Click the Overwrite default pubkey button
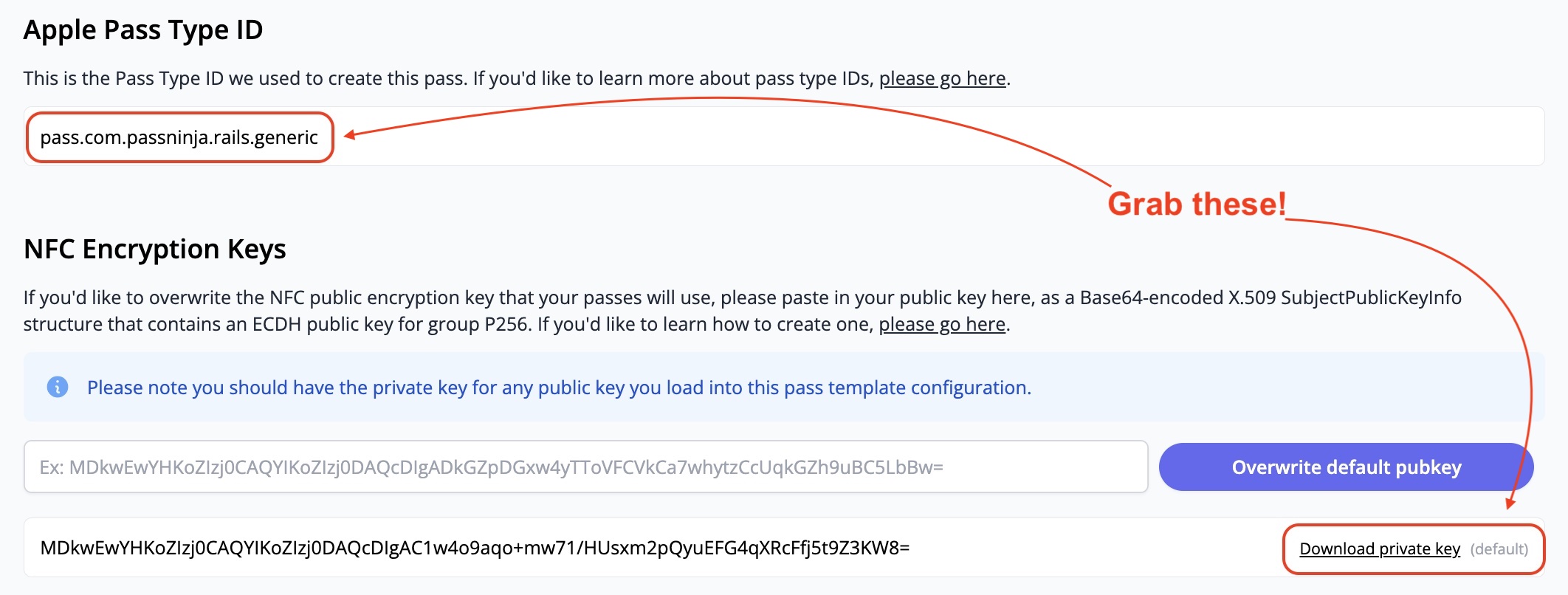 pos(1346,467)
